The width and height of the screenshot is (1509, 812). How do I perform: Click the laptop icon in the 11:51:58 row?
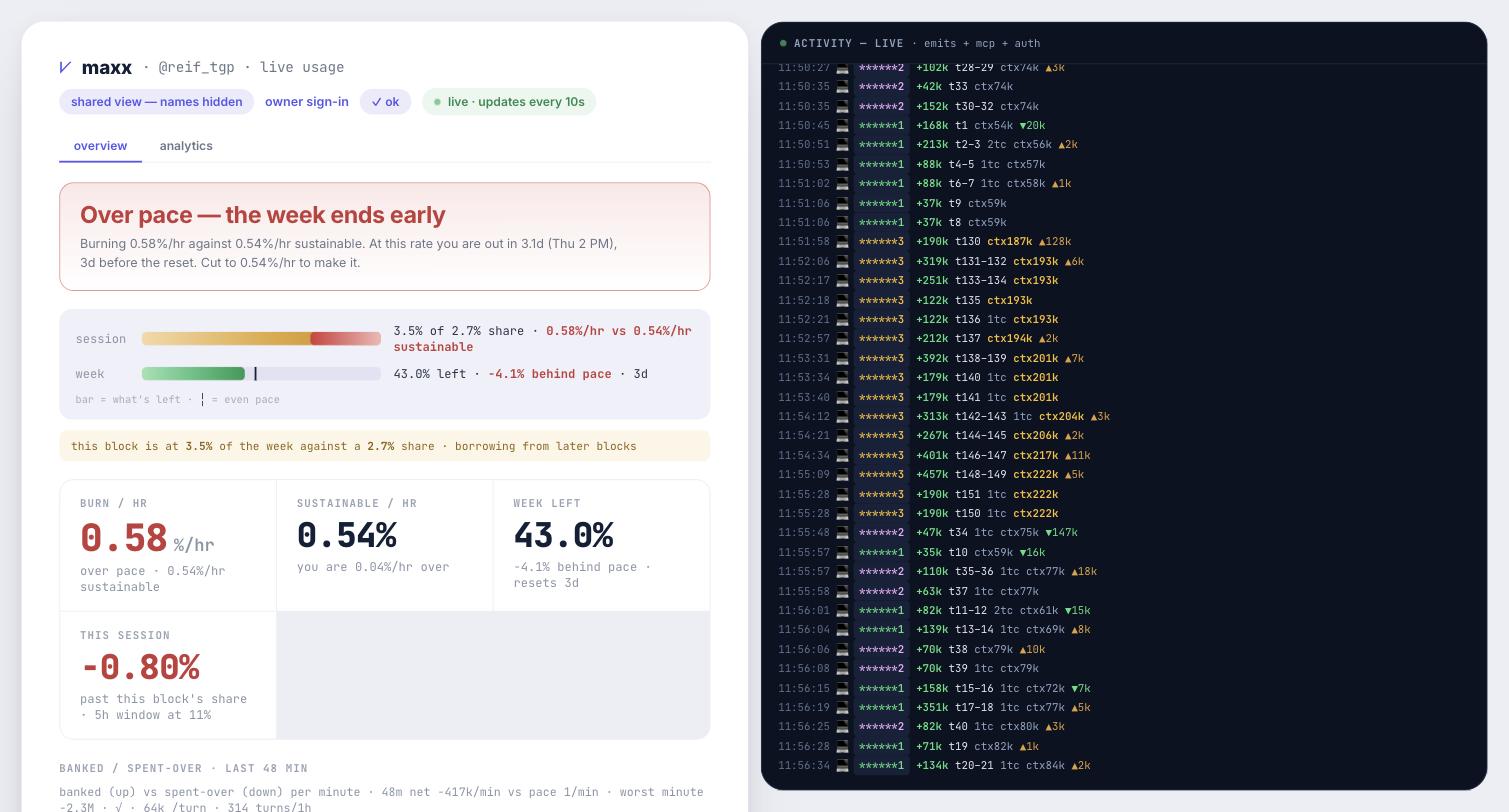(x=842, y=242)
